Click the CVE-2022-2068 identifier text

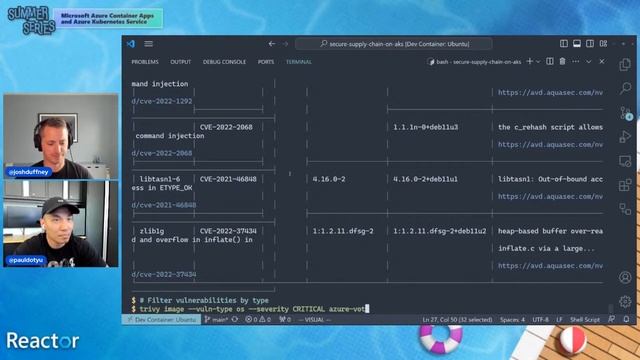226,127
